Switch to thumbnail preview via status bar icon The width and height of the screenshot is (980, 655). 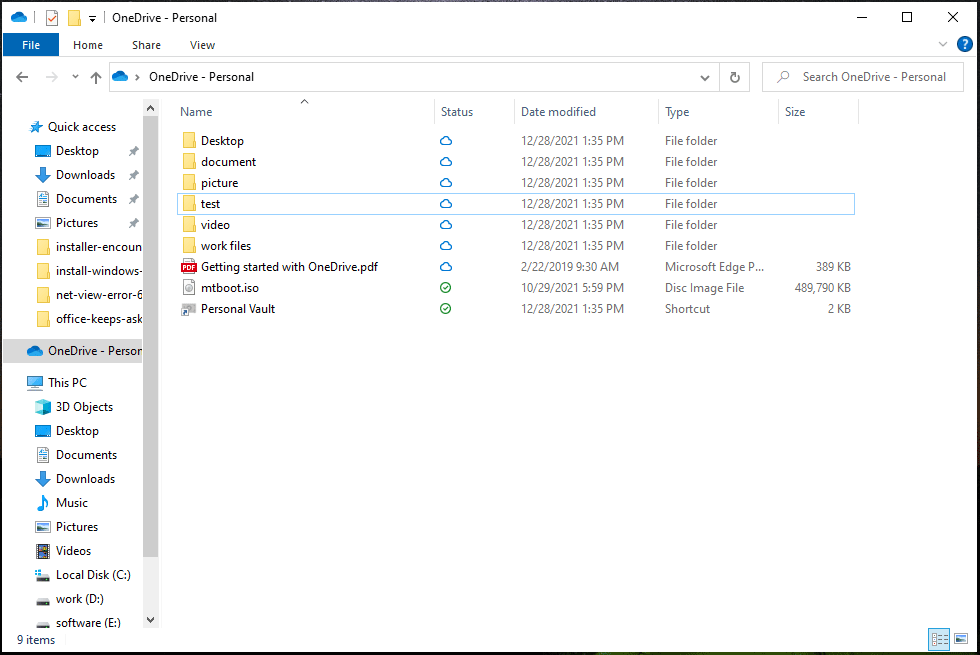point(962,639)
